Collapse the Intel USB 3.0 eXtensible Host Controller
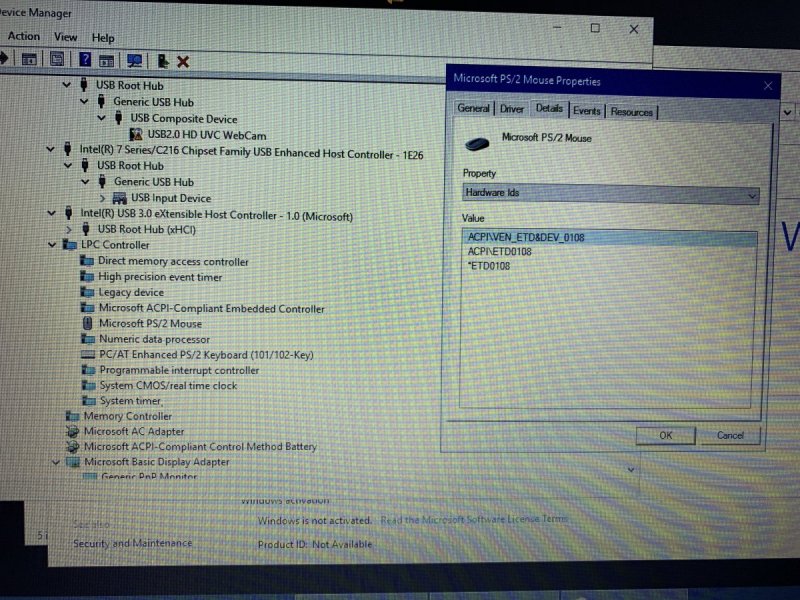 coord(51,213)
